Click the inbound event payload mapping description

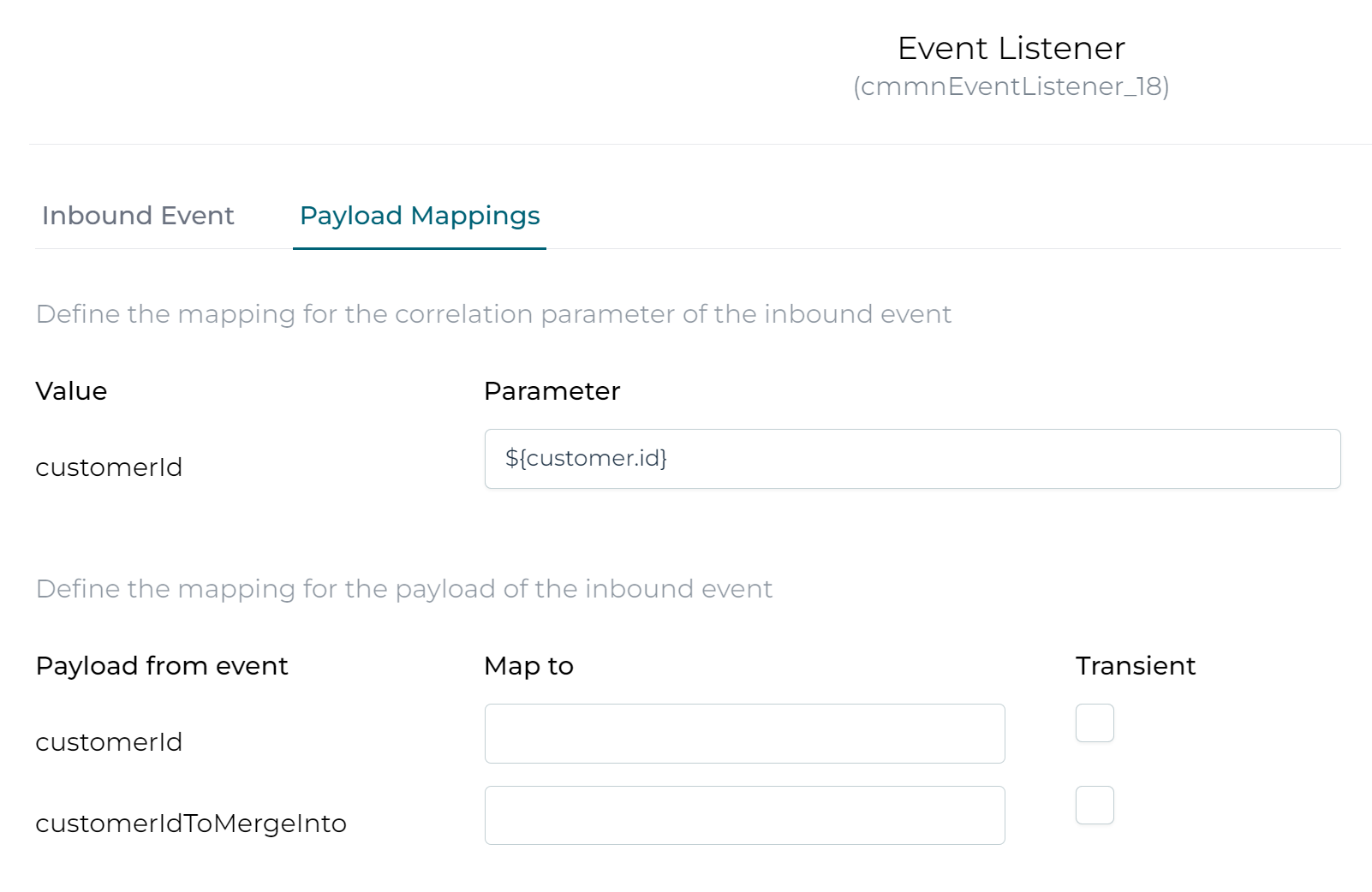[x=404, y=589]
